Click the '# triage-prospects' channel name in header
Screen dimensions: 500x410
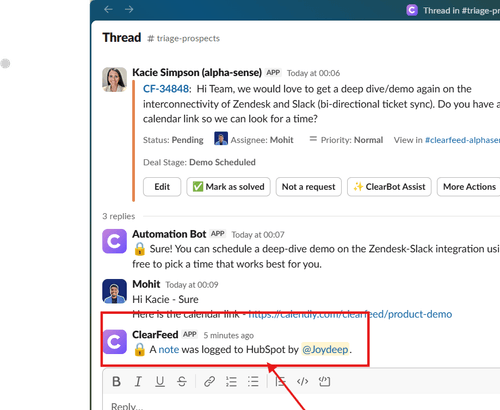click(183, 38)
